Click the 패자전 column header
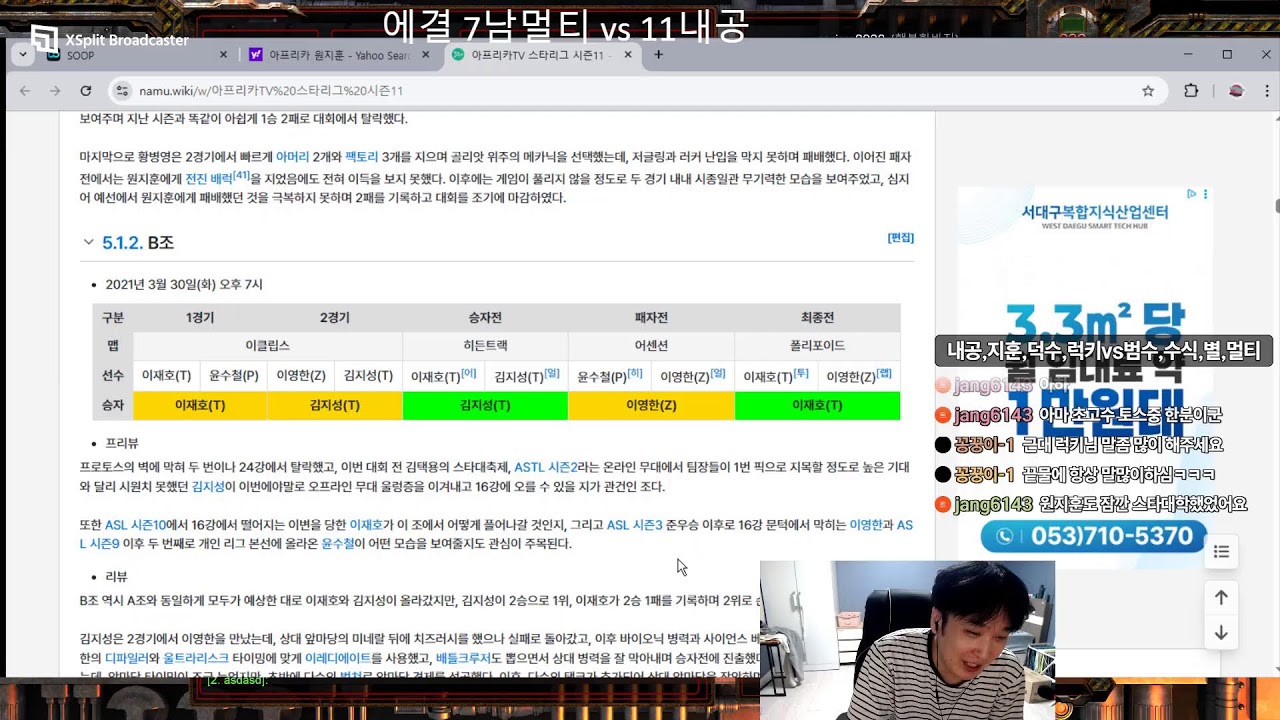 click(651, 318)
